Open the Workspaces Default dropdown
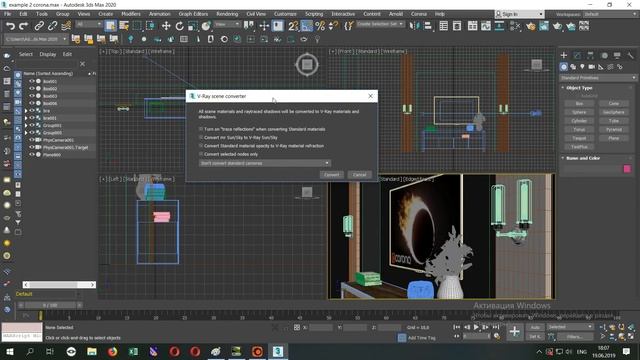Screen dimensions: 640x360 610,14
